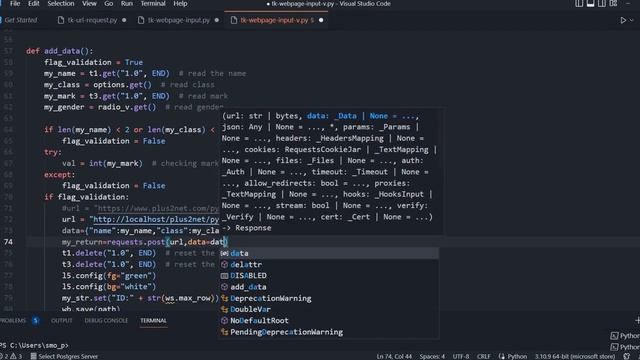This screenshot has width=640, height=360.
Task: Pick 'delattr' autocomplete suggestion
Action: point(329,264)
